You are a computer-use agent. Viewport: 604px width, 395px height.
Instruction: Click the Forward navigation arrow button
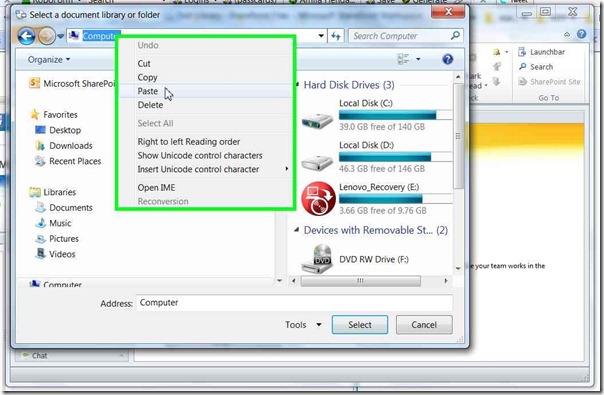(x=47, y=37)
